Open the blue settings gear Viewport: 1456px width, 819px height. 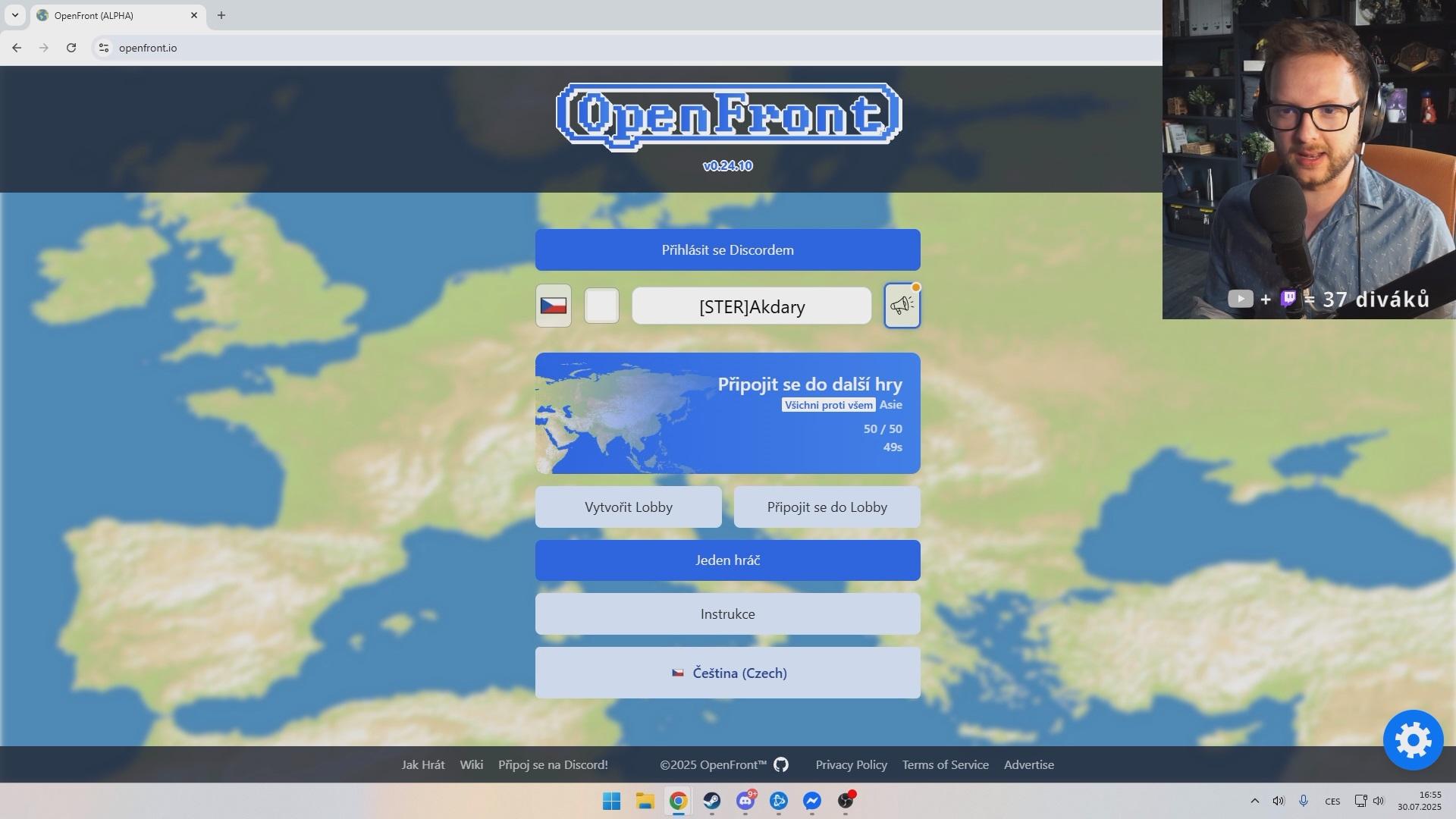(1413, 739)
